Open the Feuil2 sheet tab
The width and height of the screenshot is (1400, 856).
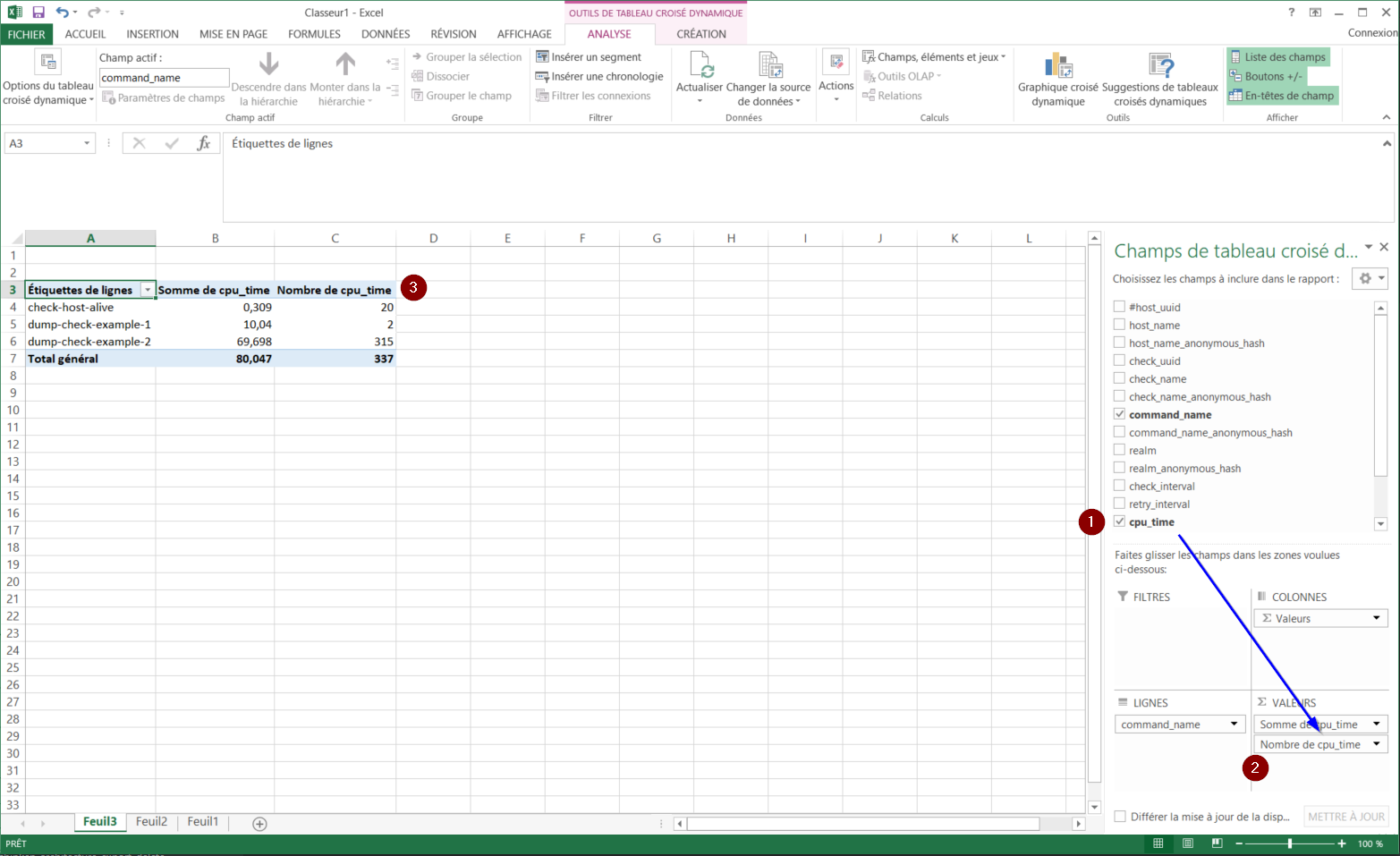point(151,822)
